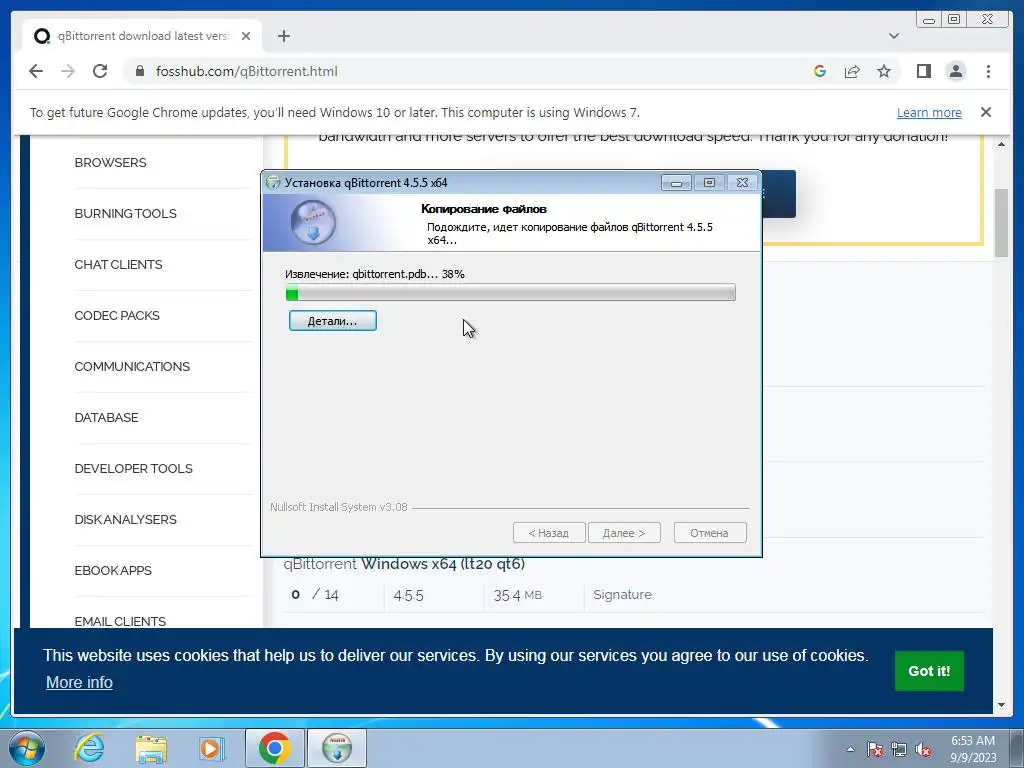Open Windows Media Player from taskbar
Viewport: 1024px width, 768px height.
click(x=211, y=748)
